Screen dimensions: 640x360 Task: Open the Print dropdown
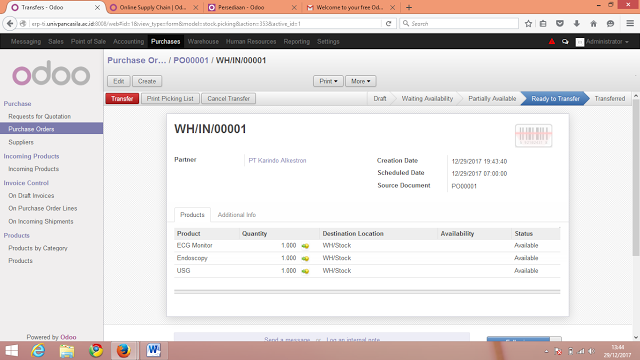328,81
